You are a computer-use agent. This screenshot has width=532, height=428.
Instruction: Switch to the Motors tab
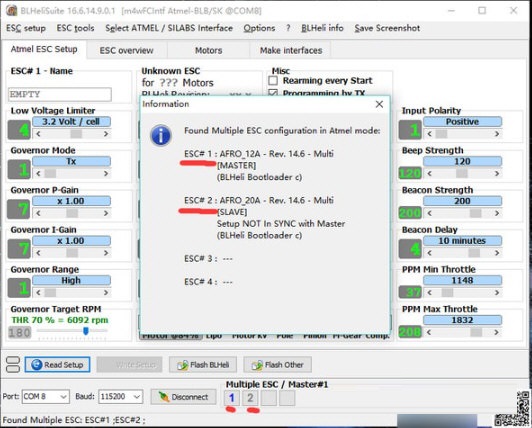(208, 51)
